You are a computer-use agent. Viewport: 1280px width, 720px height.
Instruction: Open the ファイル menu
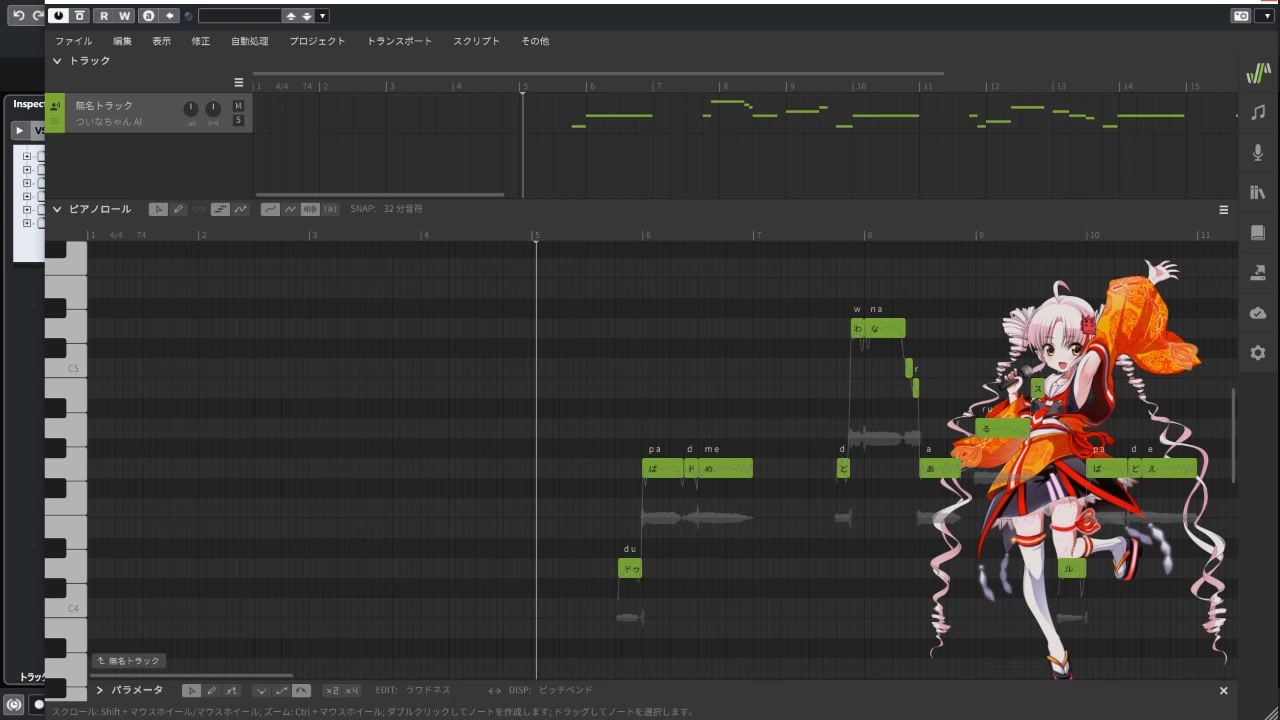[73, 41]
